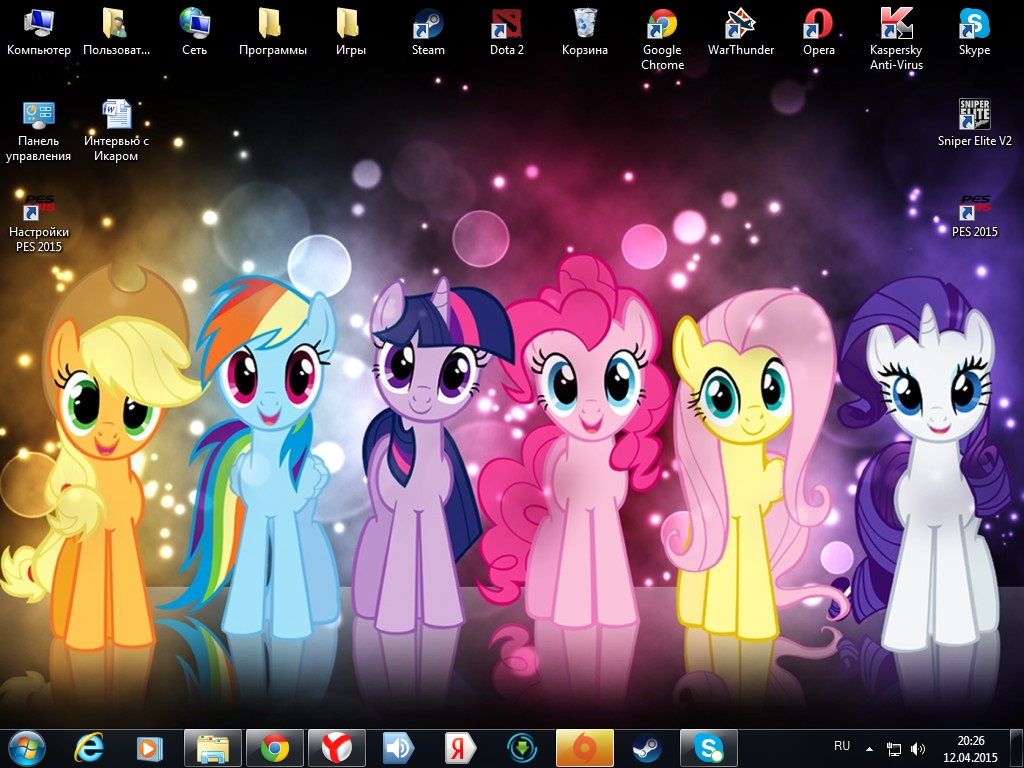Open the Kaspersky Anti-Virus shortcut
Image resolution: width=1024 pixels, height=768 pixels.
click(896, 39)
